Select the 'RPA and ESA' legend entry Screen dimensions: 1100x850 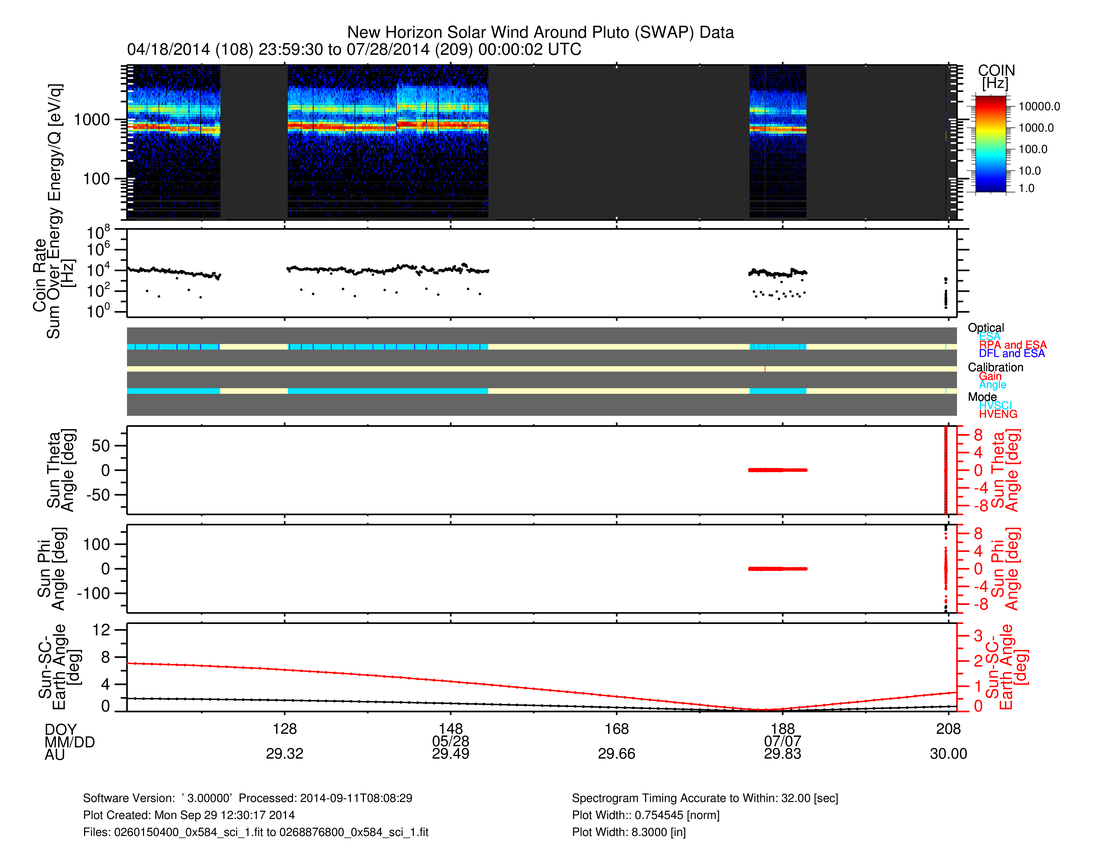coord(1012,345)
